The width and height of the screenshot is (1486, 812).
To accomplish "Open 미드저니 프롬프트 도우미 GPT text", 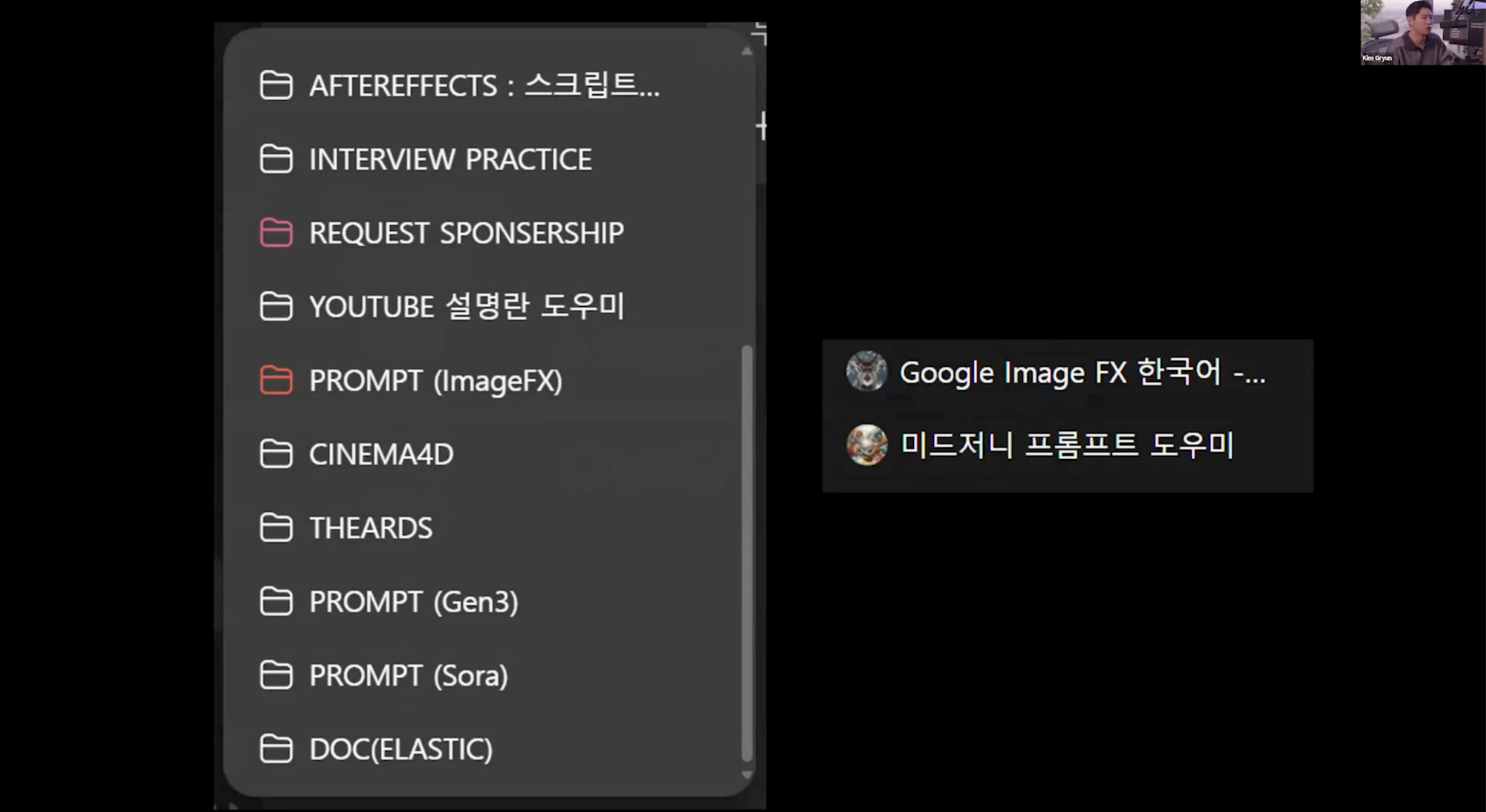I will [x=1067, y=445].
